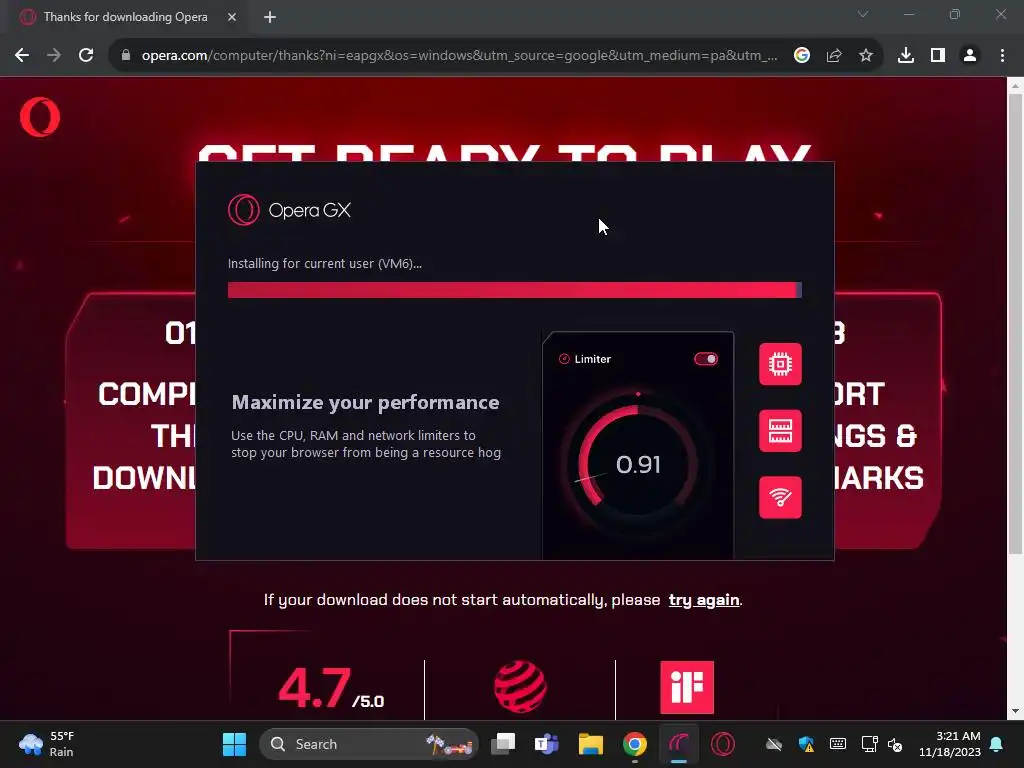Open the Google account icon in address bar
The width and height of the screenshot is (1024, 768).
coord(802,56)
